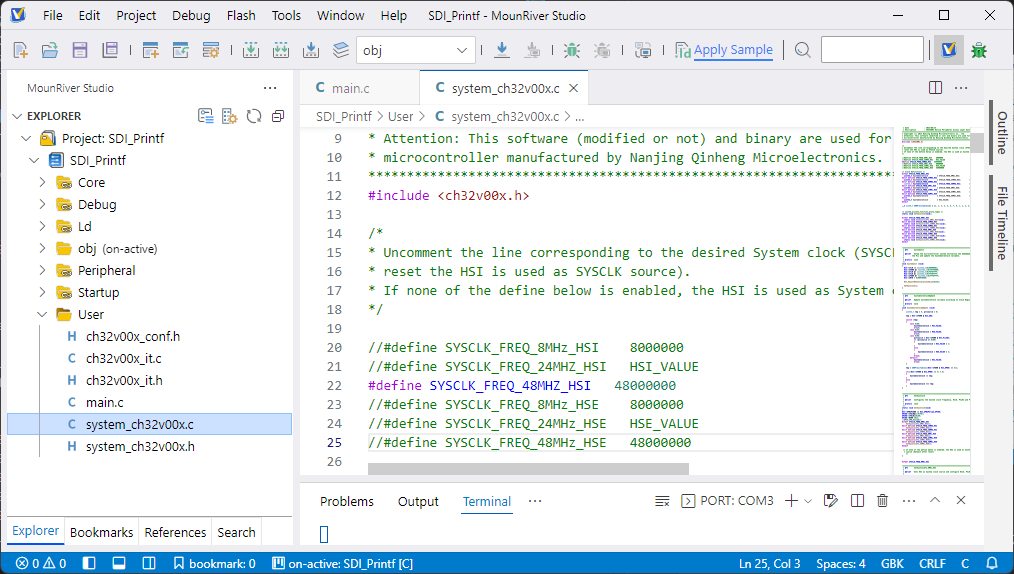The width and height of the screenshot is (1014, 574).
Task: Open the Flash menu
Action: pyautogui.click(x=241, y=15)
